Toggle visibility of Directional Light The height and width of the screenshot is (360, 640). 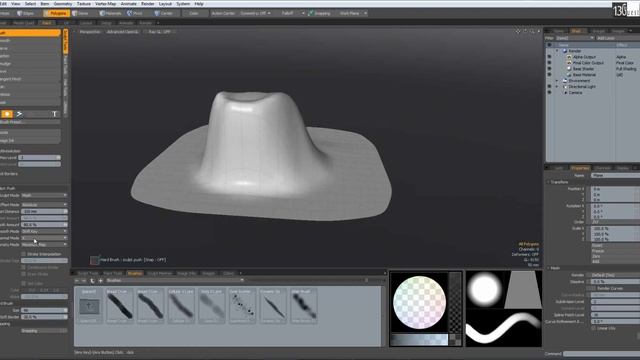coord(549,87)
